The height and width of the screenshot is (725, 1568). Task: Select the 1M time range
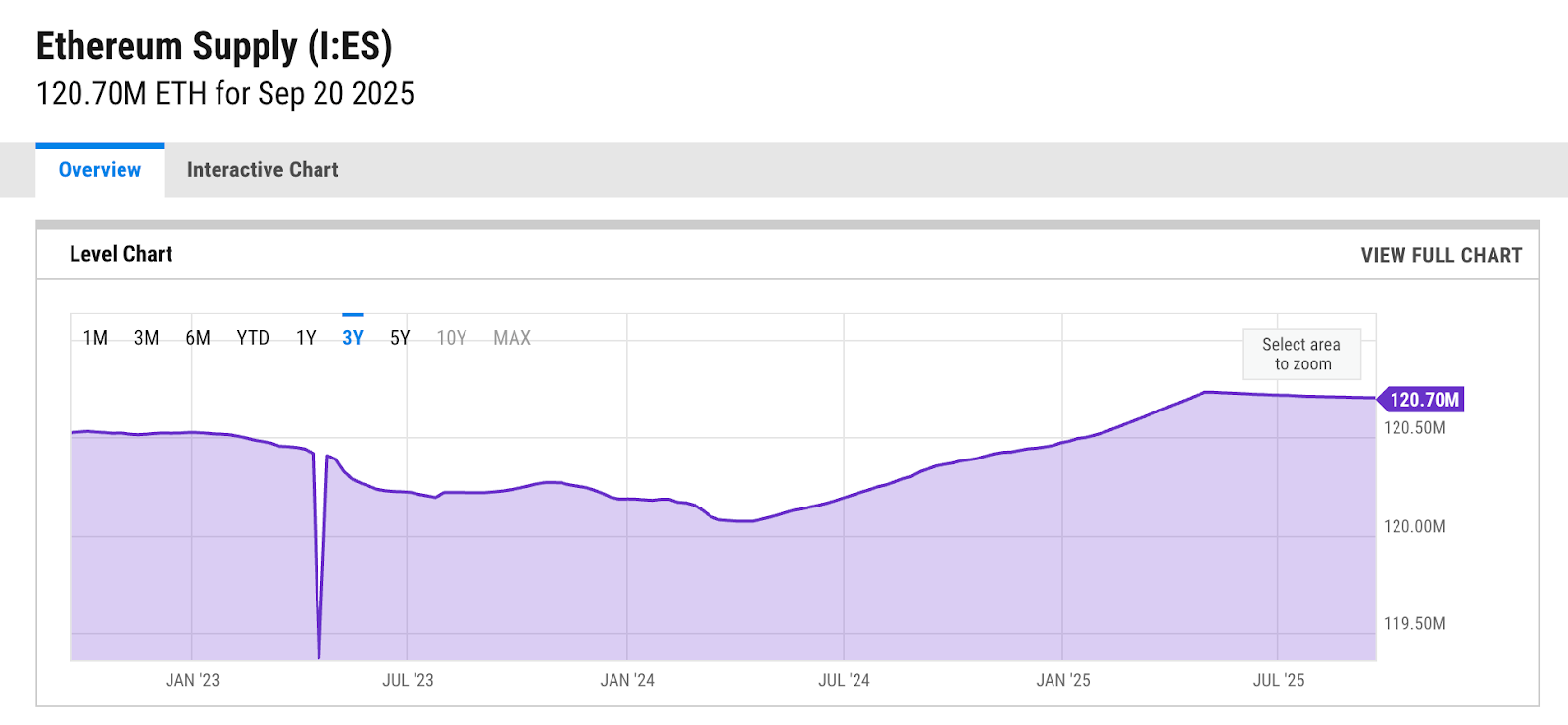pyautogui.click(x=95, y=338)
